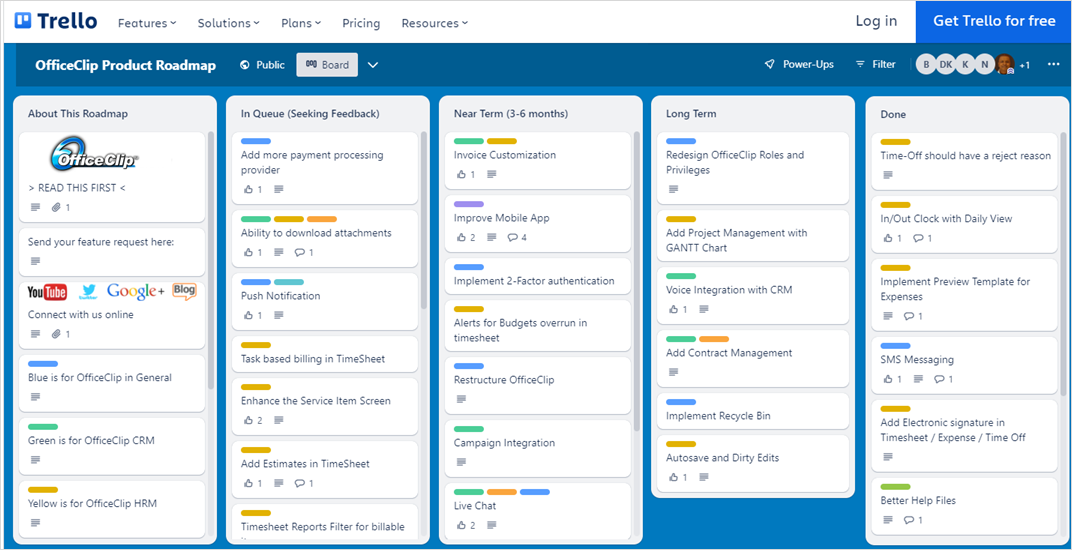
Task: Click member avatar K
Action: [965, 64]
